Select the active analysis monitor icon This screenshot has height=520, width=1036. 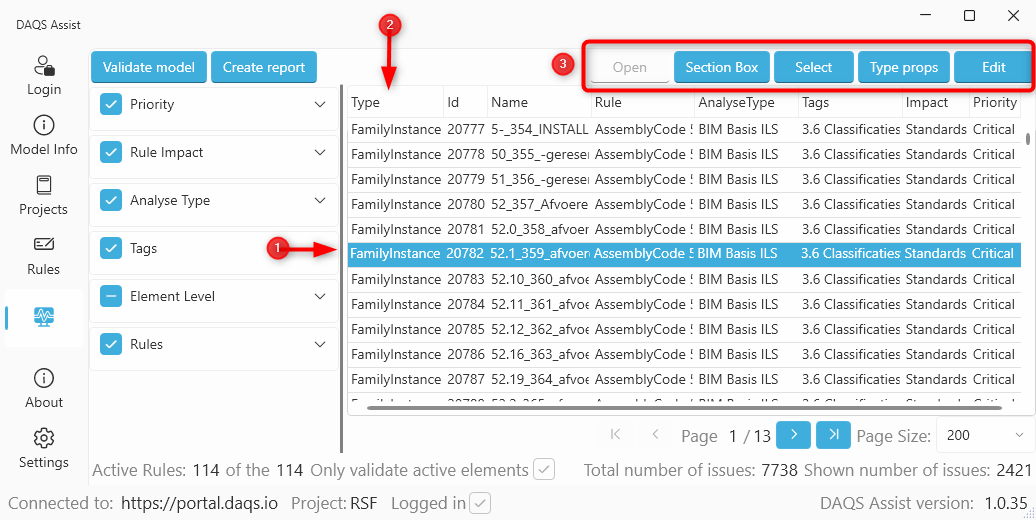pyautogui.click(x=44, y=316)
